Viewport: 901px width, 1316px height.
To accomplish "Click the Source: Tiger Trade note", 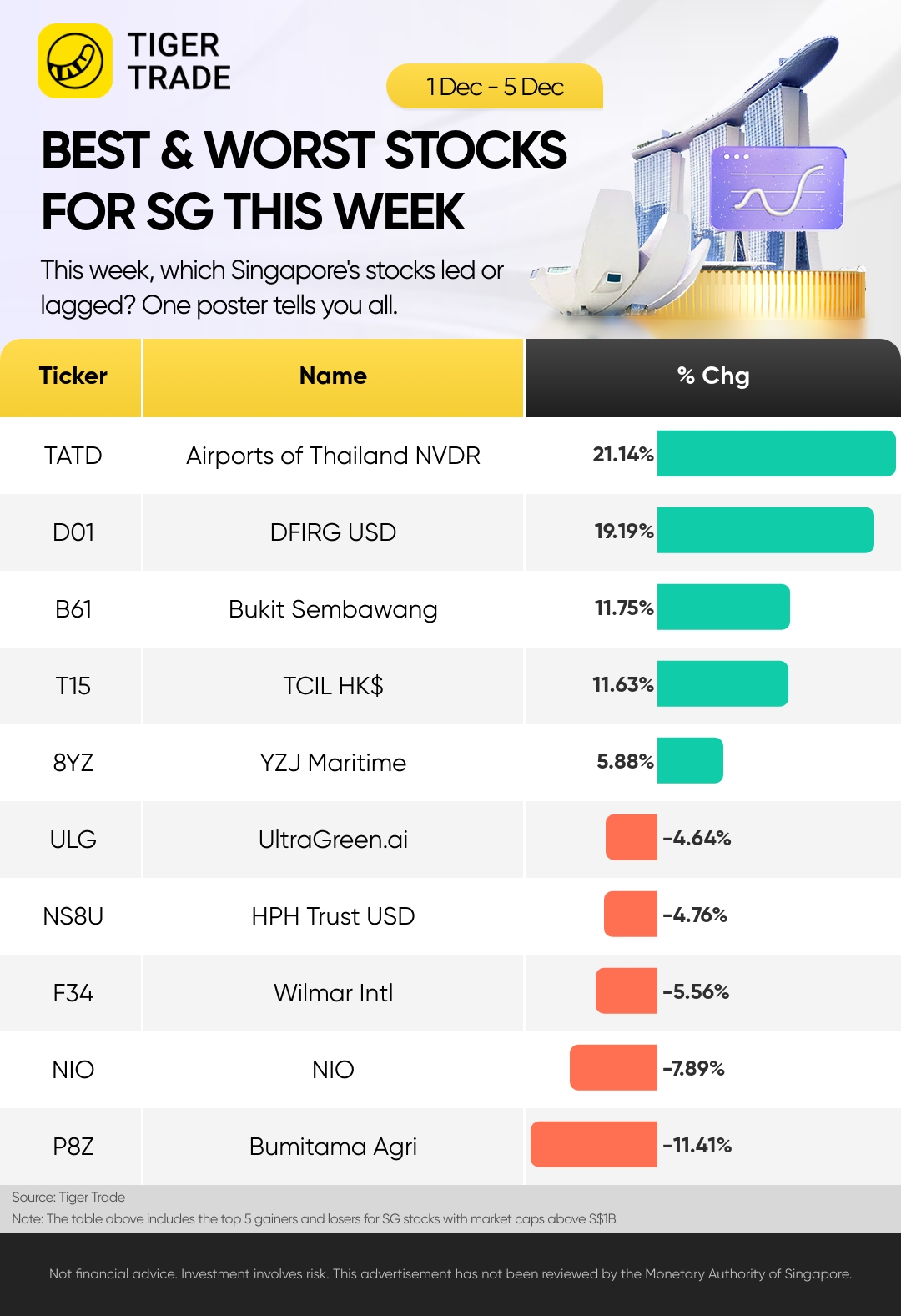I will click(68, 1197).
